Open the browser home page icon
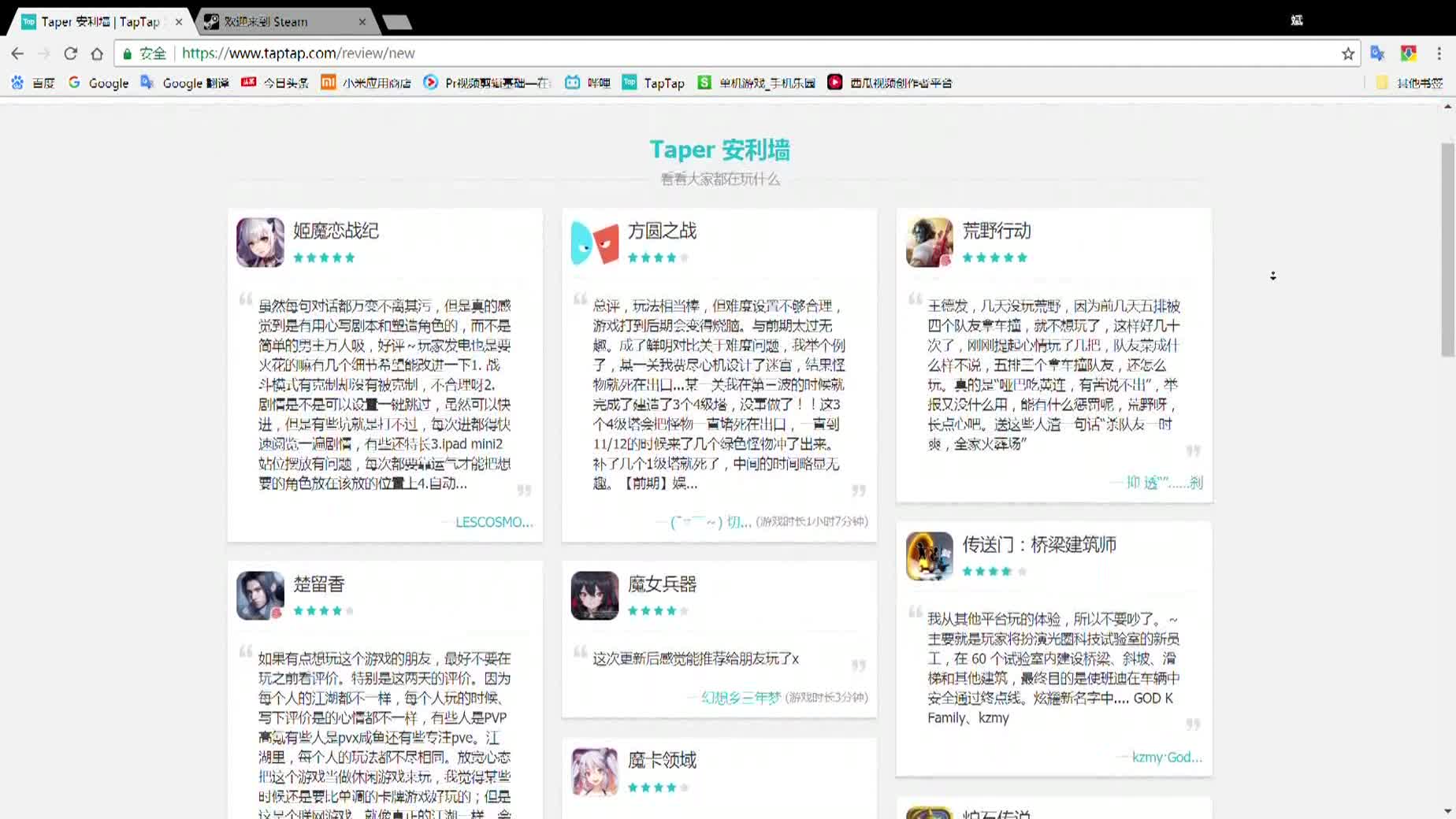 [97, 54]
